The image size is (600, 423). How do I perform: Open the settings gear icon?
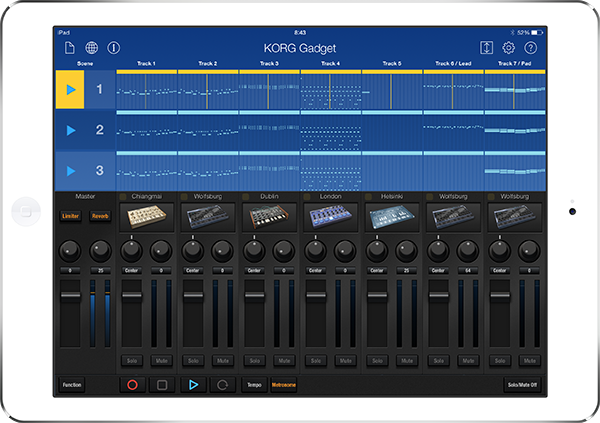509,48
